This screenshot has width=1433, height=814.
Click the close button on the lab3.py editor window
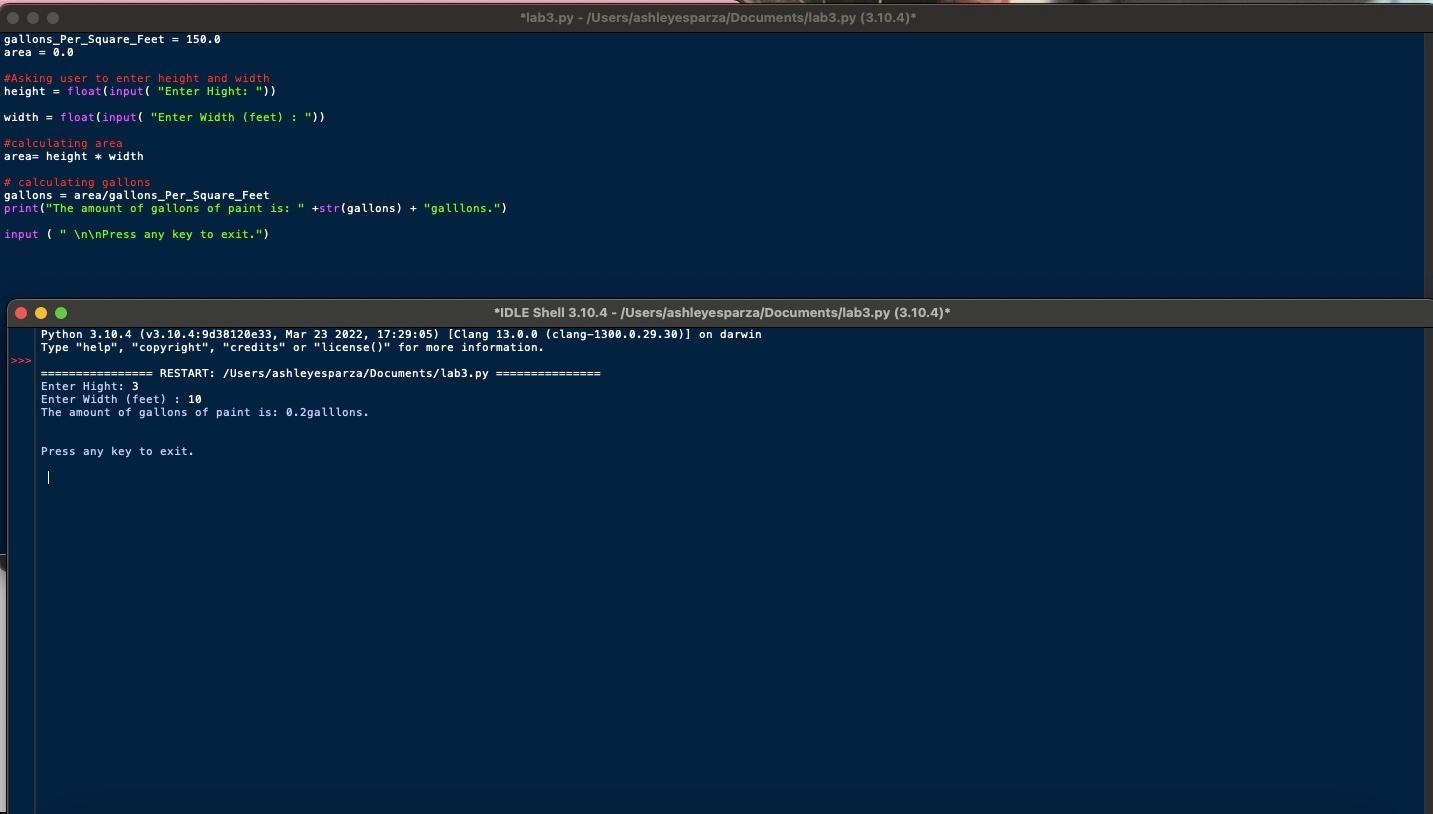(x=13, y=17)
